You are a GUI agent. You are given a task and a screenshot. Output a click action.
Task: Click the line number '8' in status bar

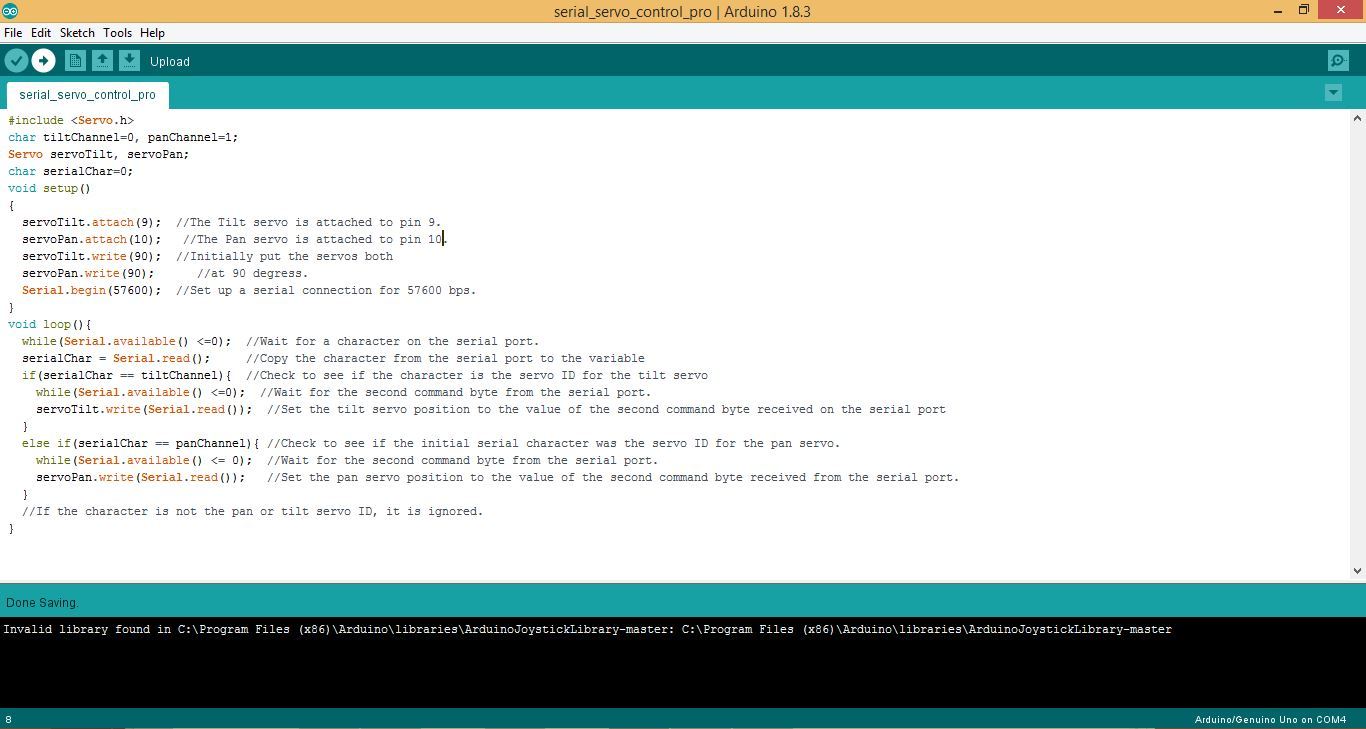9,719
